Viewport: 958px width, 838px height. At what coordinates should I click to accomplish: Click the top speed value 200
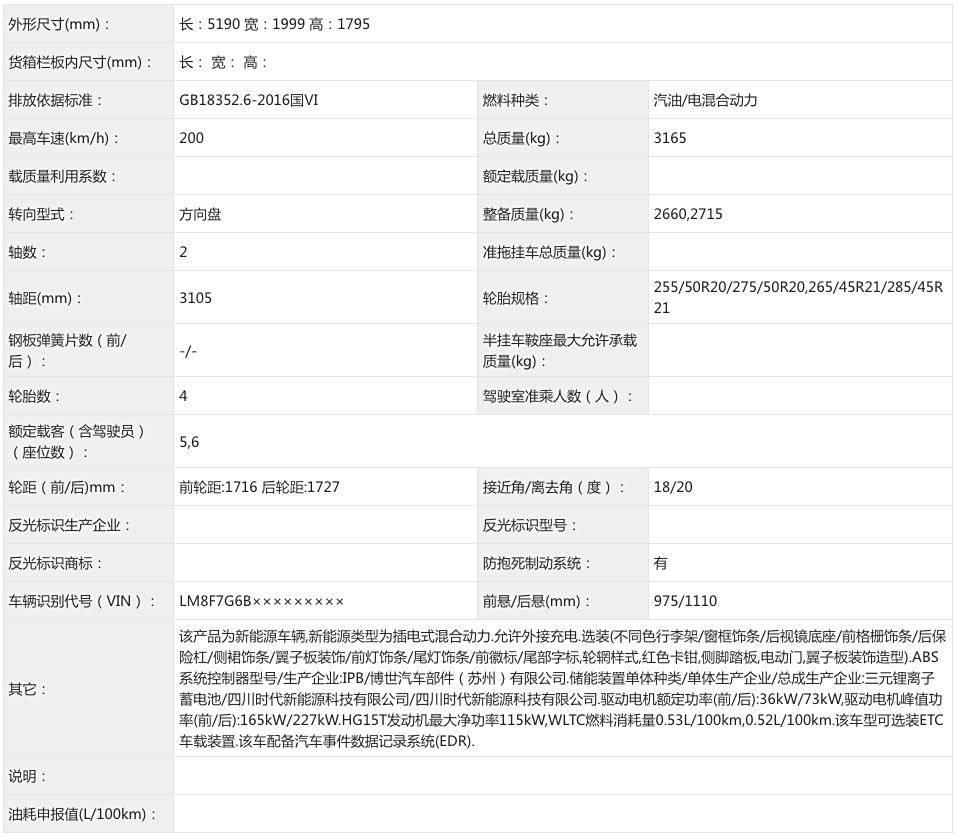pos(189,138)
